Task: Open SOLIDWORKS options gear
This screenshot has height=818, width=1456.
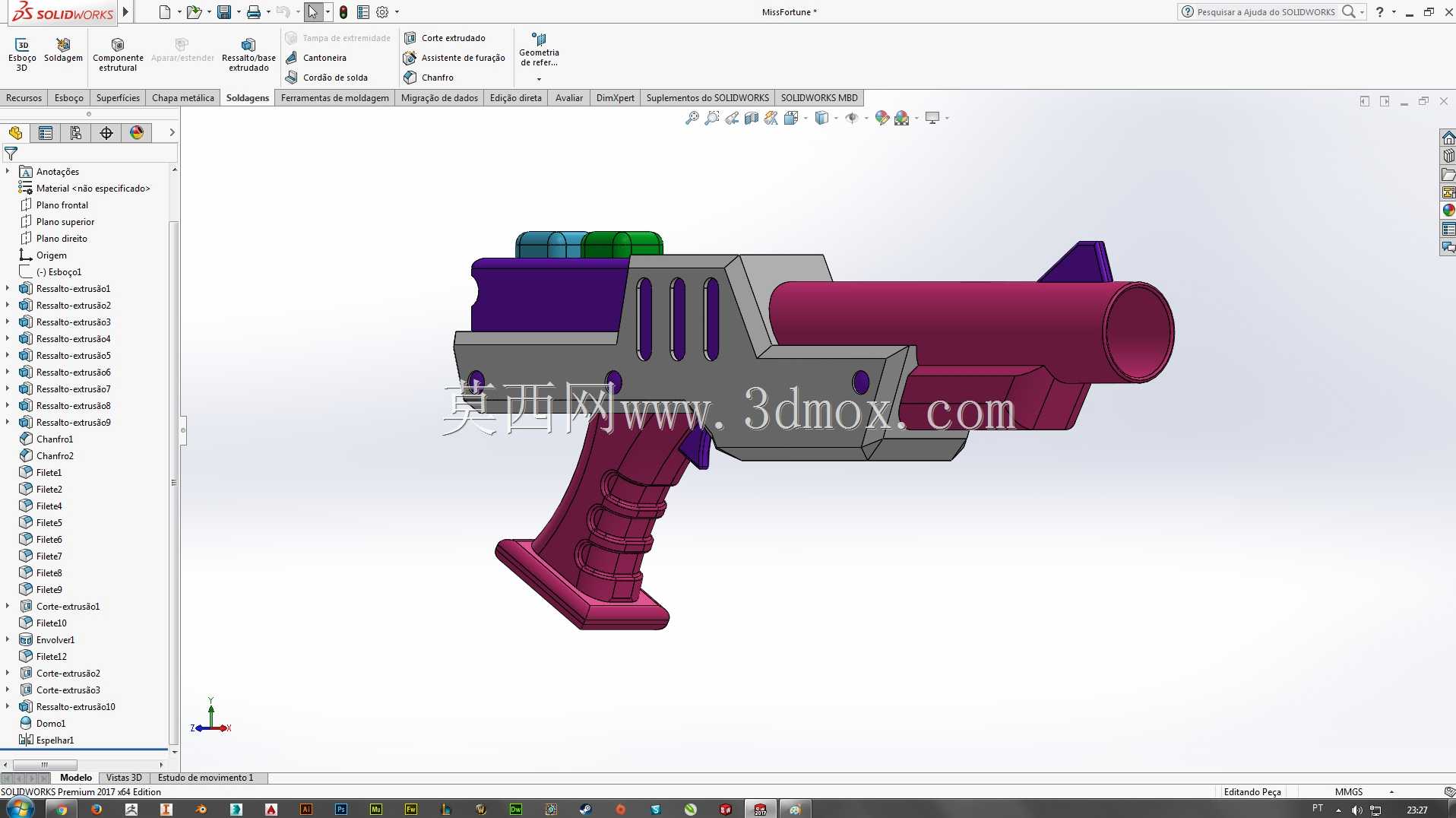Action: pyautogui.click(x=382, y=12)
